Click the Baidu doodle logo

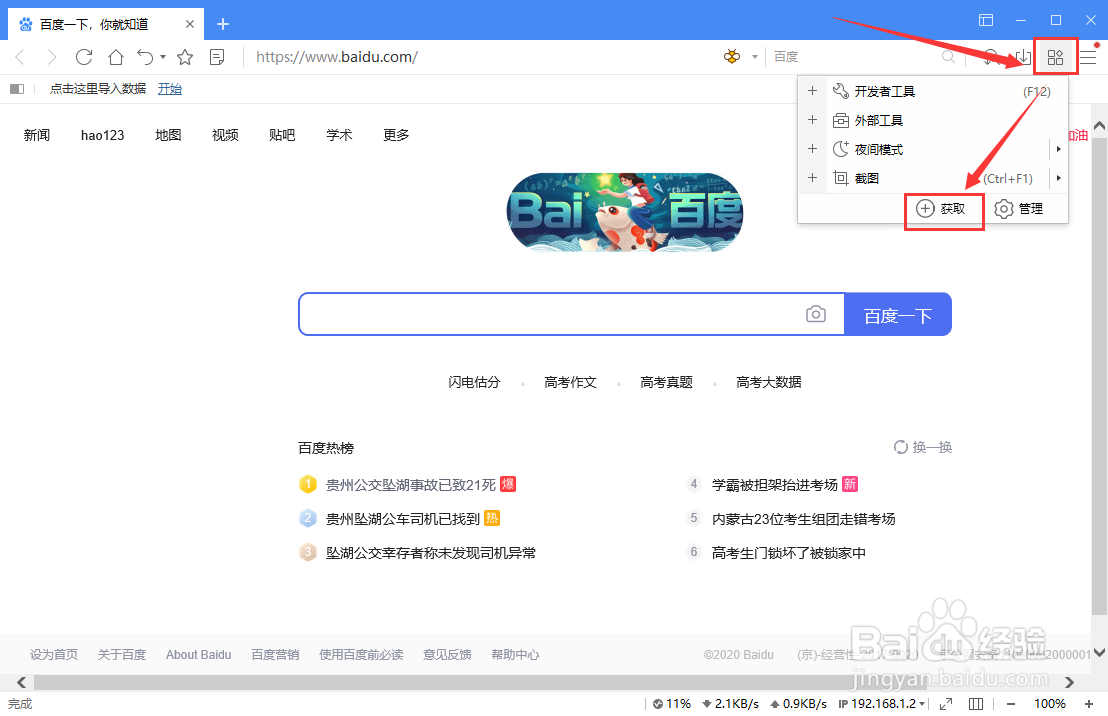click(625, 211)
